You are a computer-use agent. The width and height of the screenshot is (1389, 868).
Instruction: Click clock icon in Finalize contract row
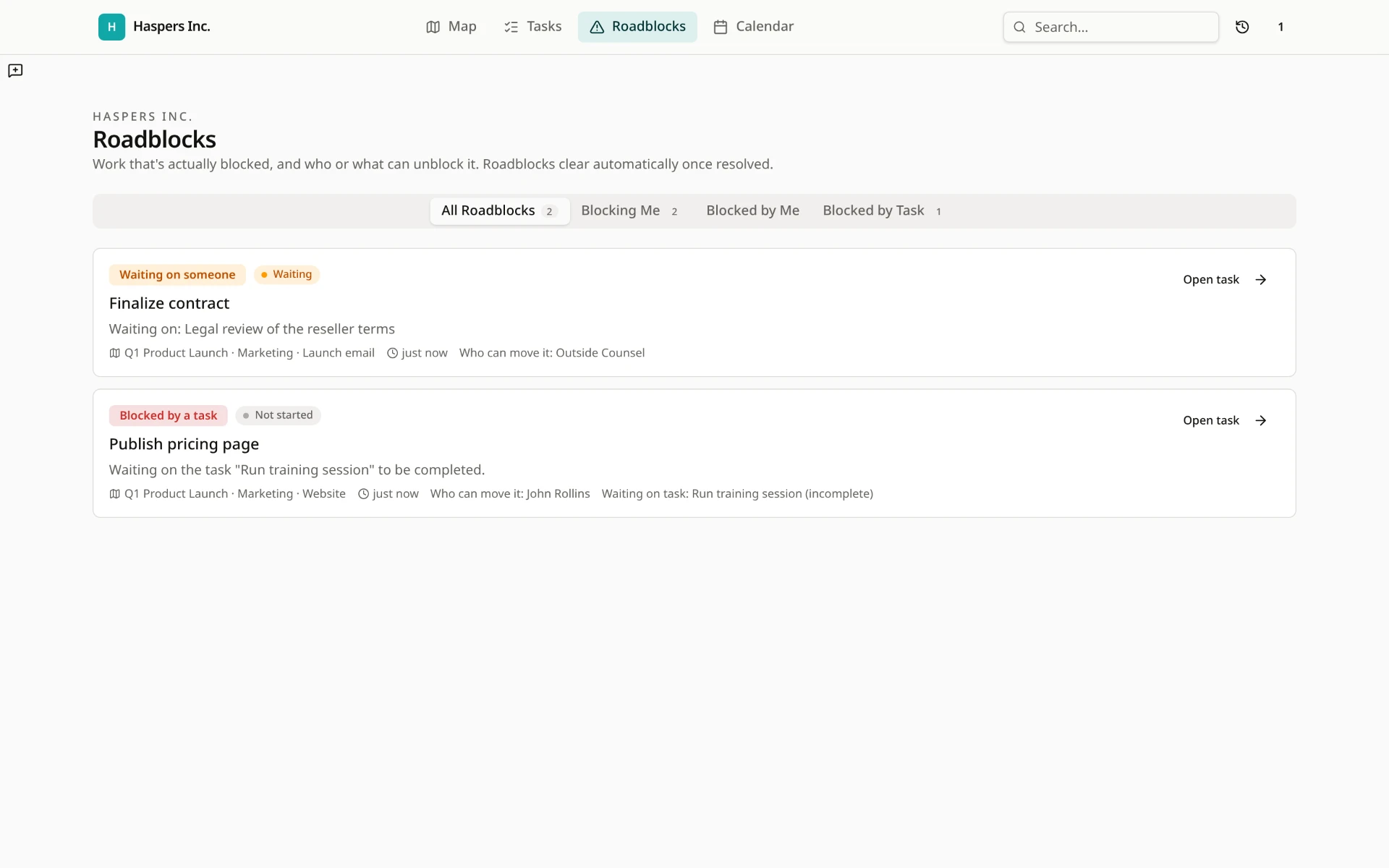tap(392, 353)
